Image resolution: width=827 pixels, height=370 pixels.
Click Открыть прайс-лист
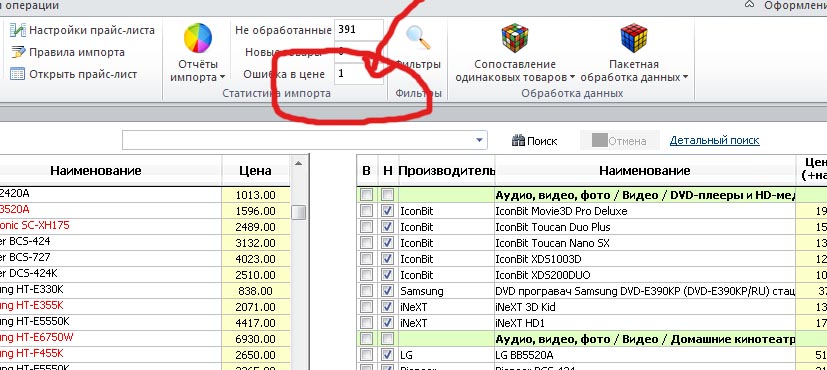pyautogui.click(x=73, y=74)
